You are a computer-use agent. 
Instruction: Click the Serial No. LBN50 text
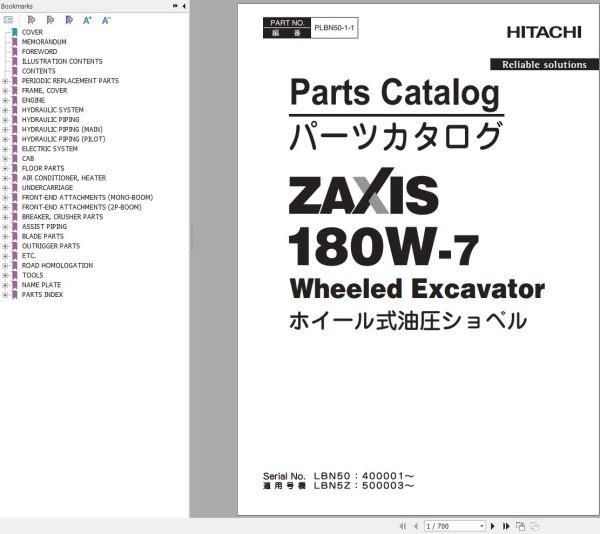338,476
